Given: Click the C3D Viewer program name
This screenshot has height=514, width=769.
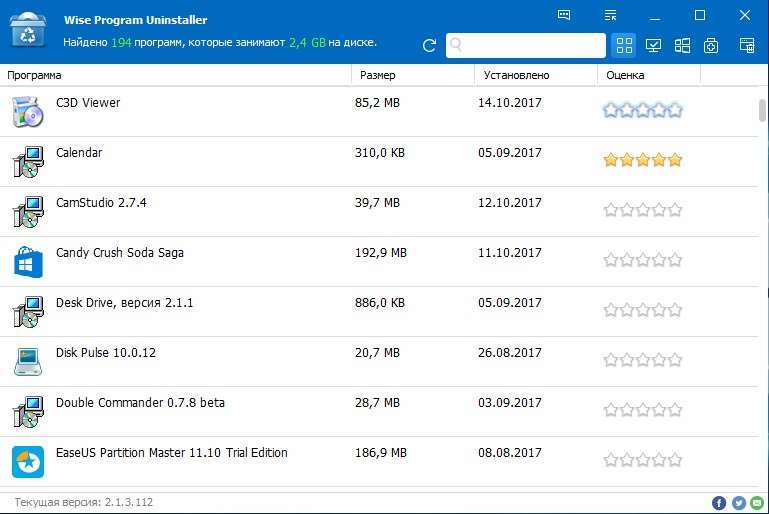Looking at the screenshot, I should click(88, 103).
